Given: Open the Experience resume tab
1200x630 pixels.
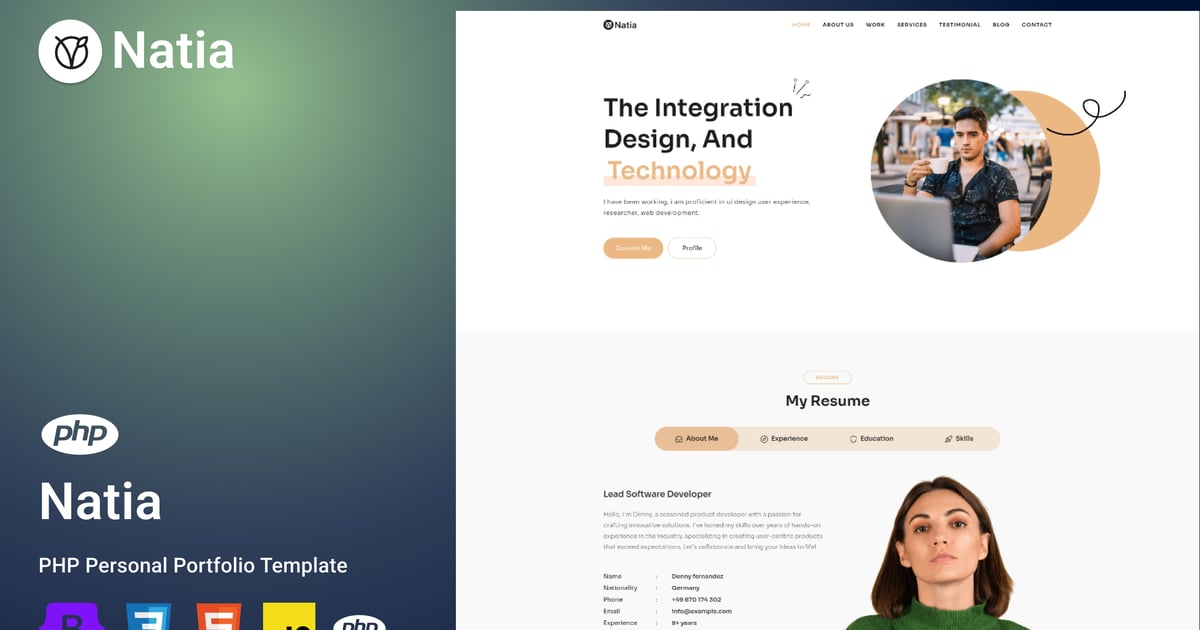Looking at the screenshot, I should click(784, 439).
